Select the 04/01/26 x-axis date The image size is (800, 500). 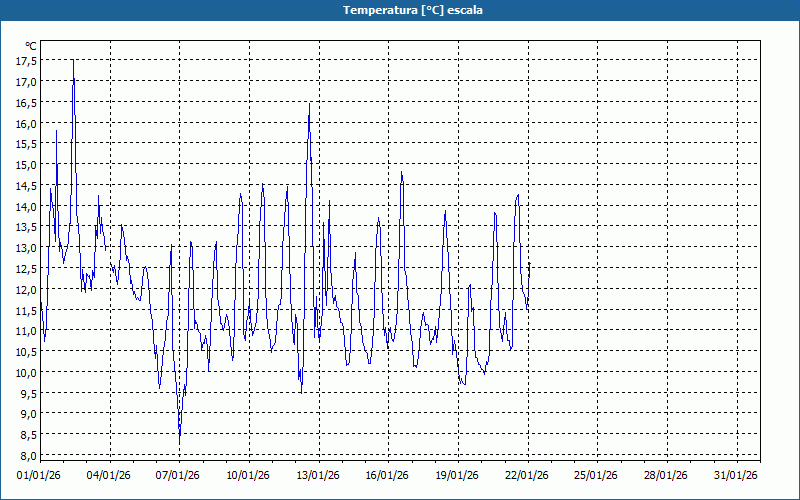tap(109, 476)
